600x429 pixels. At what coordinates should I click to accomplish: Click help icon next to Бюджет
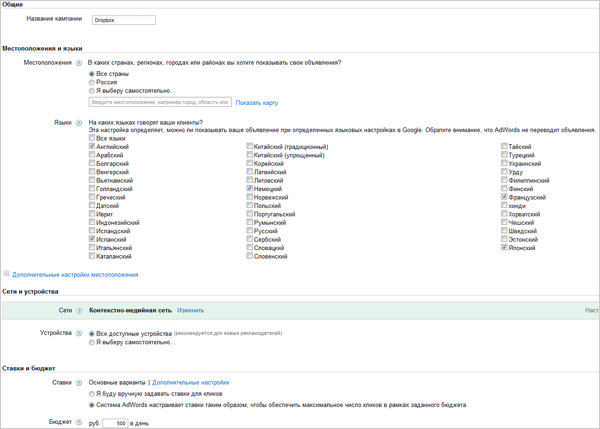(x=79, y=422)
